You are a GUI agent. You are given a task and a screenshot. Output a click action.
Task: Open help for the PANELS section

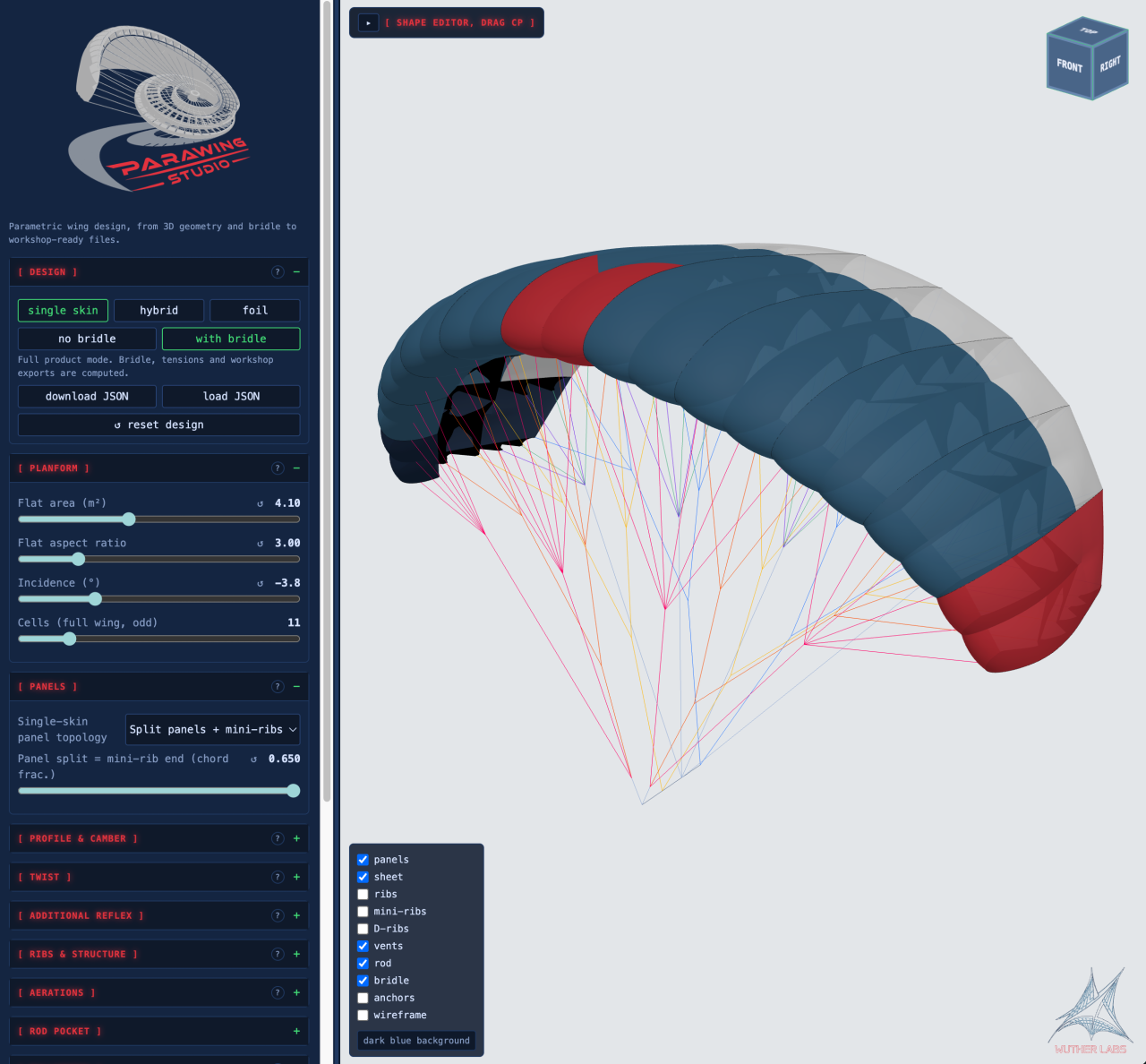(x=278, y=687)
